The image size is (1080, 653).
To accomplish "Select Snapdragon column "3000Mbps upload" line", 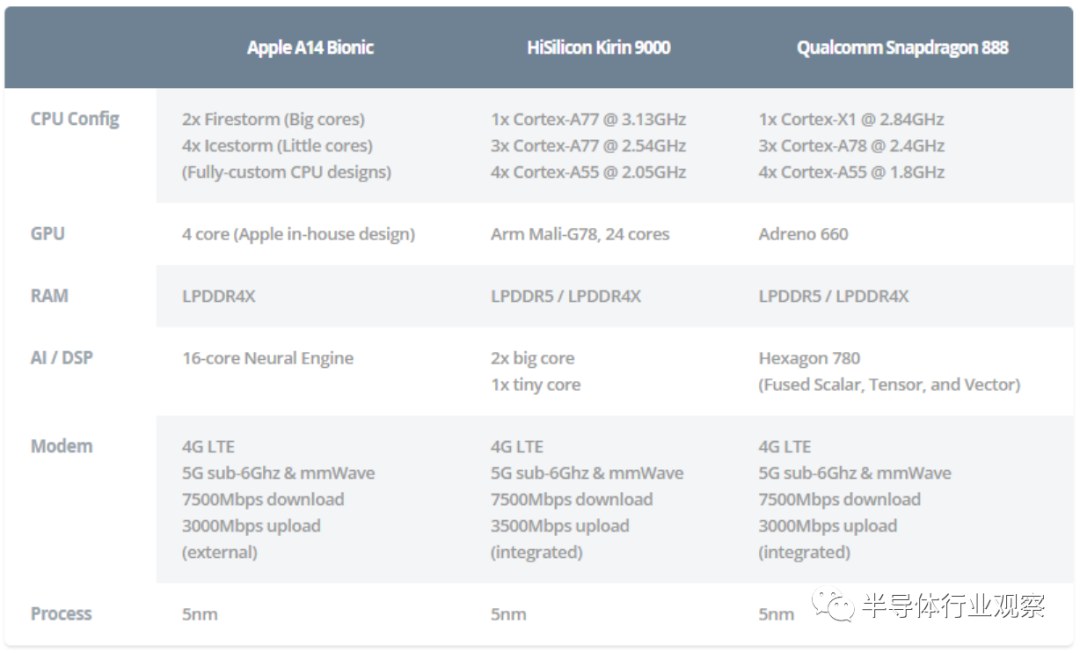I will (828, 526).
